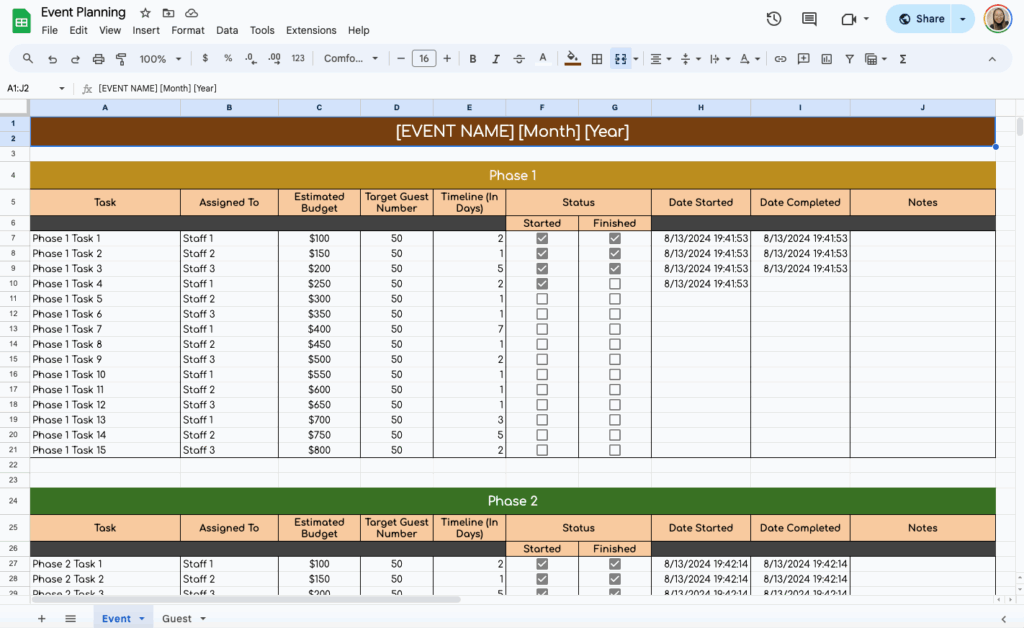
Task: Insert a chart from the toolbar
Action: [826, 58]
